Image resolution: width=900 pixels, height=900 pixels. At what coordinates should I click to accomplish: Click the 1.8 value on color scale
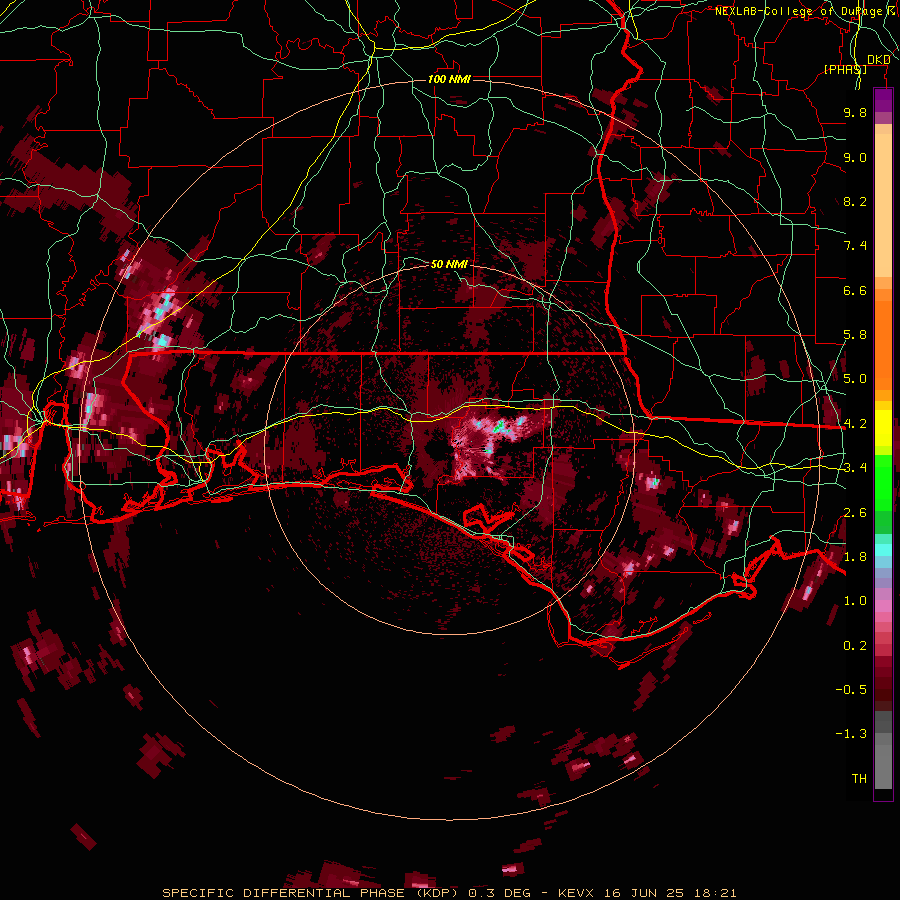(855, 557)
